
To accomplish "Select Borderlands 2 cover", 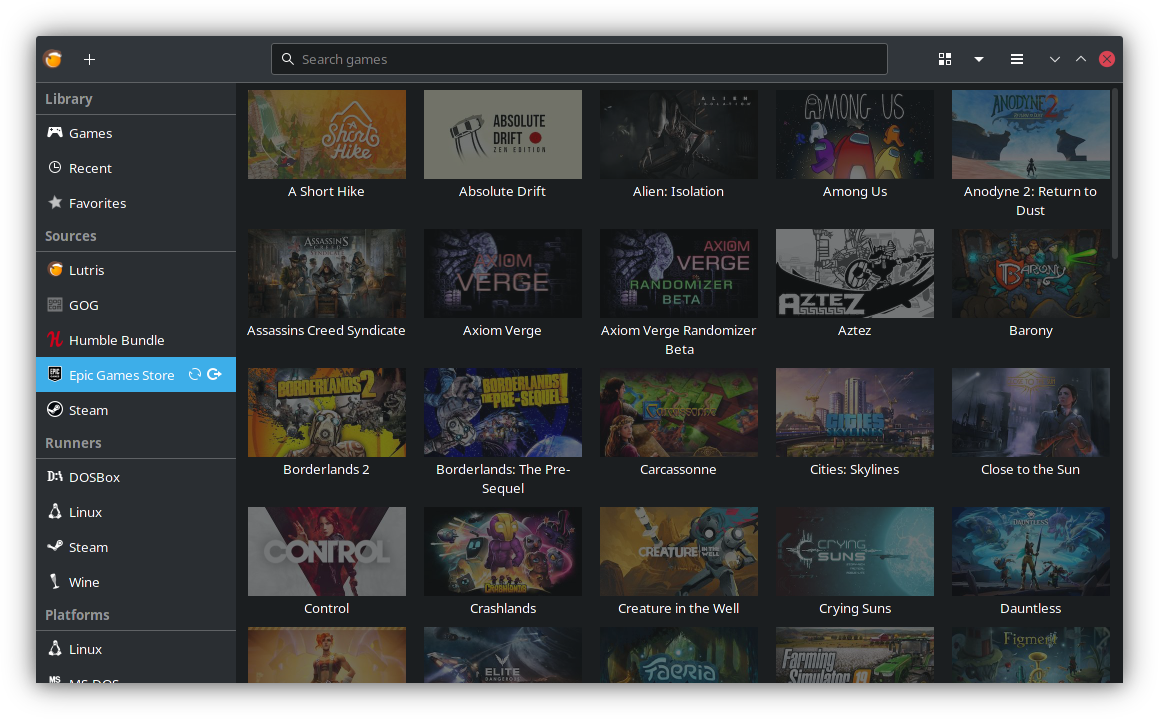I will pos(327,412).
